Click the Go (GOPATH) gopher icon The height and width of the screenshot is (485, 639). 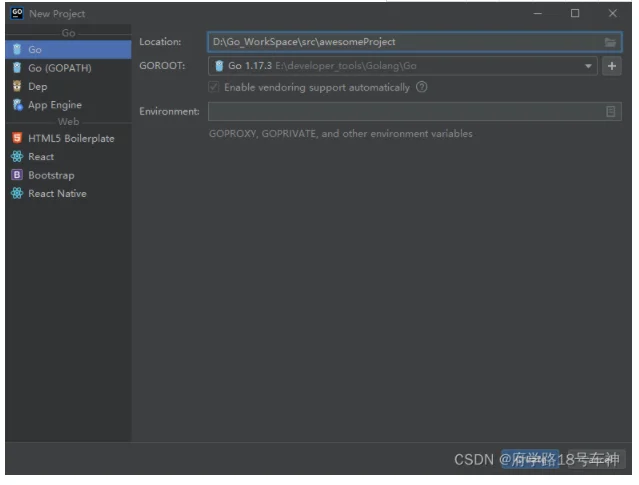[x=17, y=68]
